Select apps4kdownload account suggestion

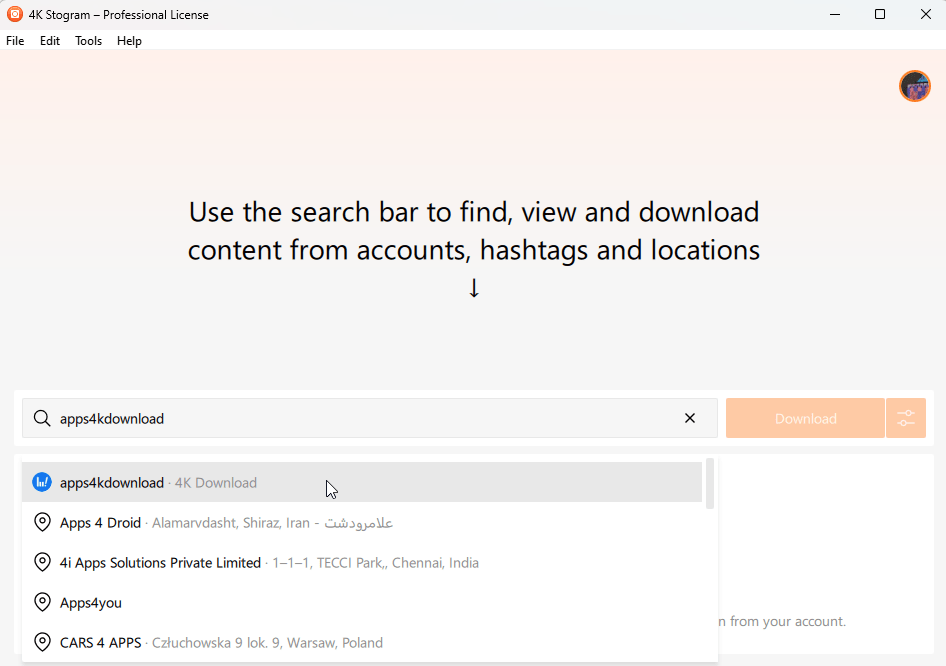click(x=362, y=482)
